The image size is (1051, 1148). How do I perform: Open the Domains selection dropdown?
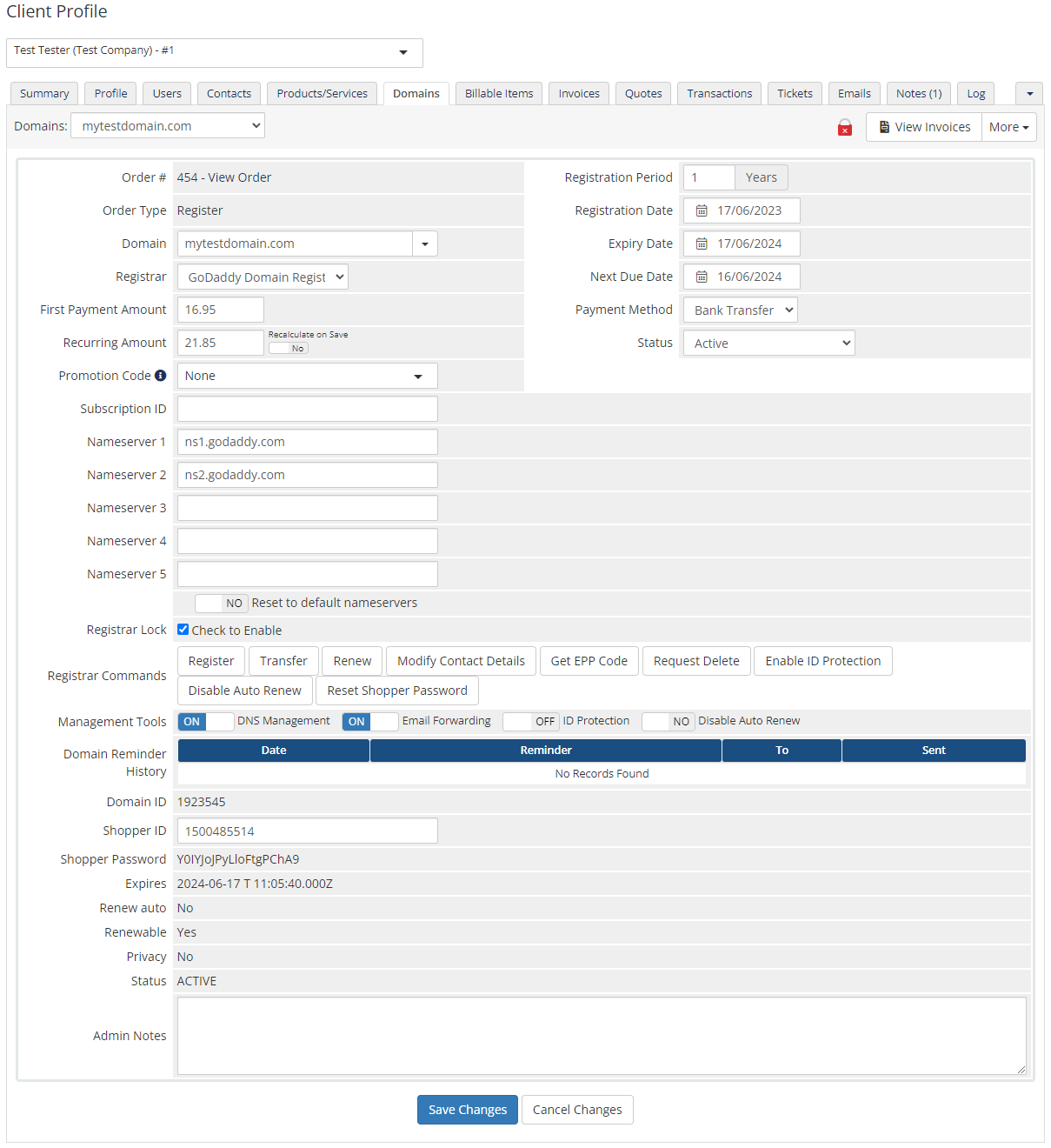[167, 125]
